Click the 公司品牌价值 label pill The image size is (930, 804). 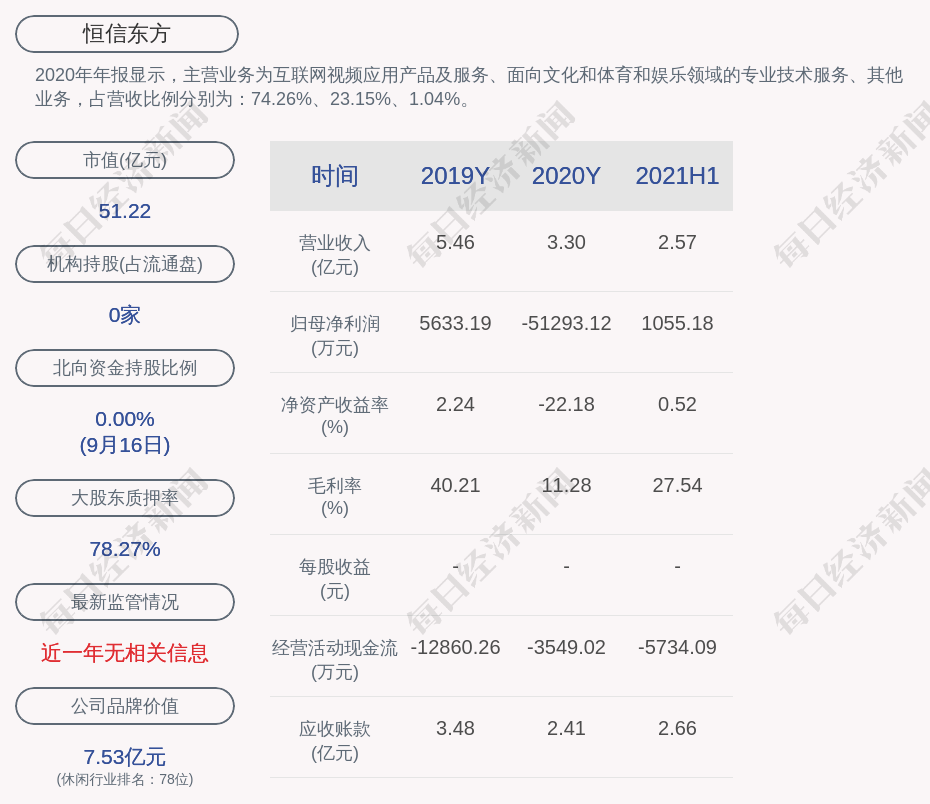tap(125, 706)
